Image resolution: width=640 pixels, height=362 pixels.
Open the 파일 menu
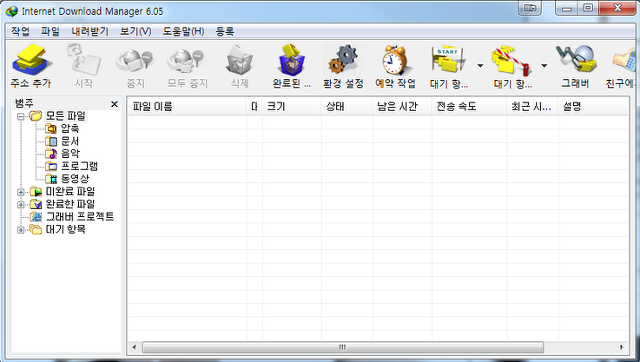coord(50,31)
